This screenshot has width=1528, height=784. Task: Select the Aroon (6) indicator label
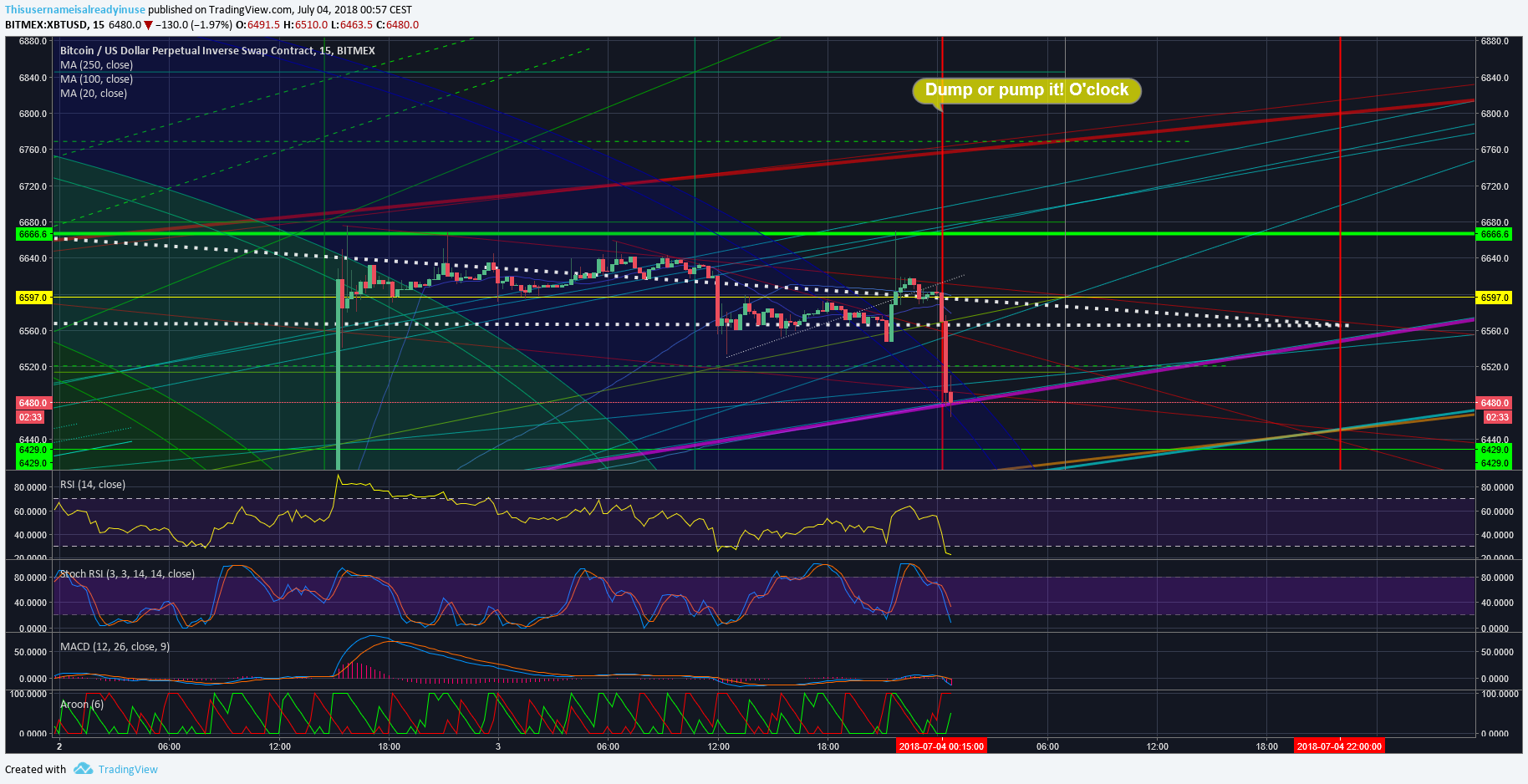[x=82, y=705]
